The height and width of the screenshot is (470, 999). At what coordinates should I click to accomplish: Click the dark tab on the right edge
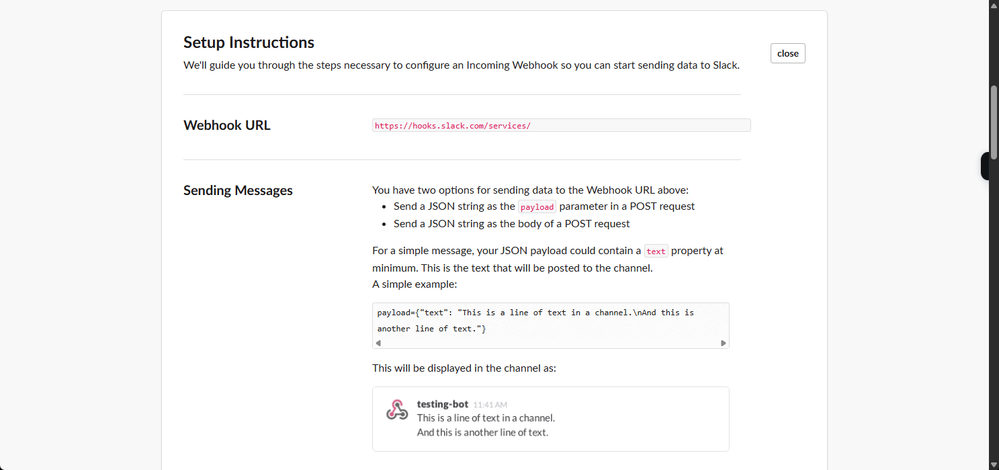click(989, 166)
